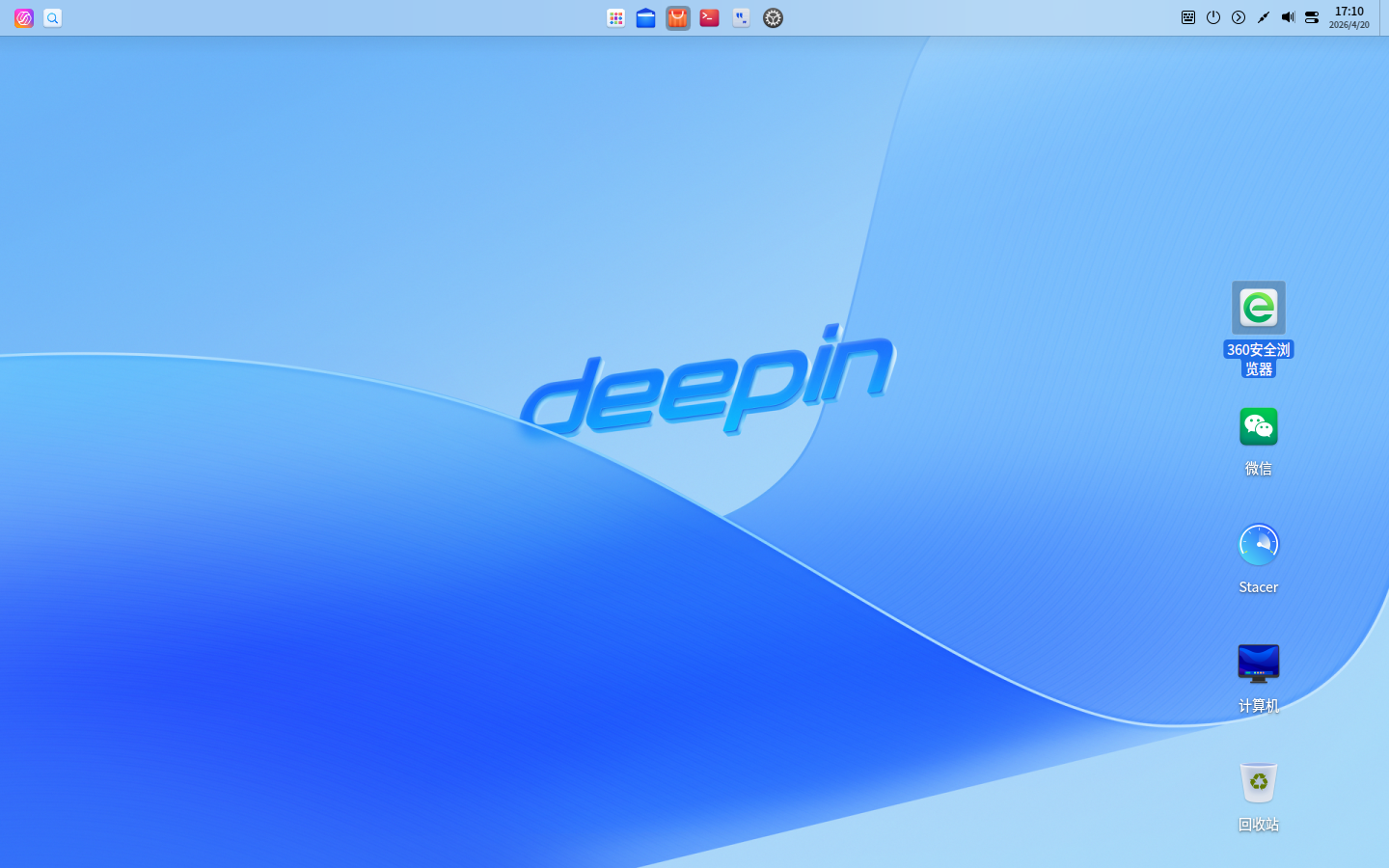This screenshot has width=1389, height=868.
Task: Open the launcher app grid icon
Action: 615,17
